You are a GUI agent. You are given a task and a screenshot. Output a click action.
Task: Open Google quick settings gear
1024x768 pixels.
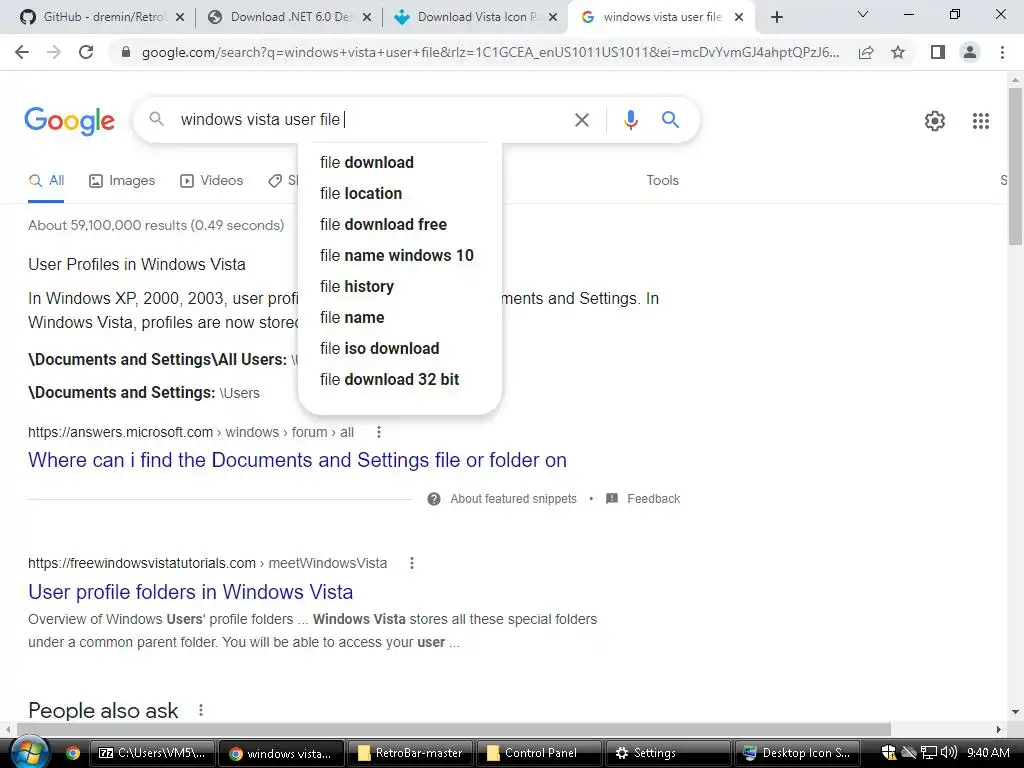click(935, 121)
